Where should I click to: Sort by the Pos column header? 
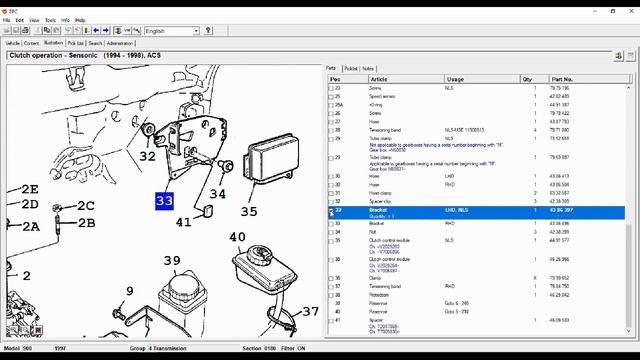click(348, 79)
